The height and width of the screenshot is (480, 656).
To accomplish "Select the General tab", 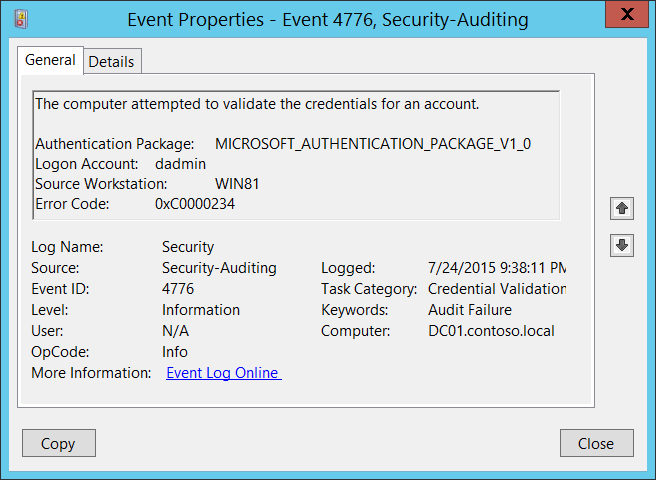I will coord(50,60).
